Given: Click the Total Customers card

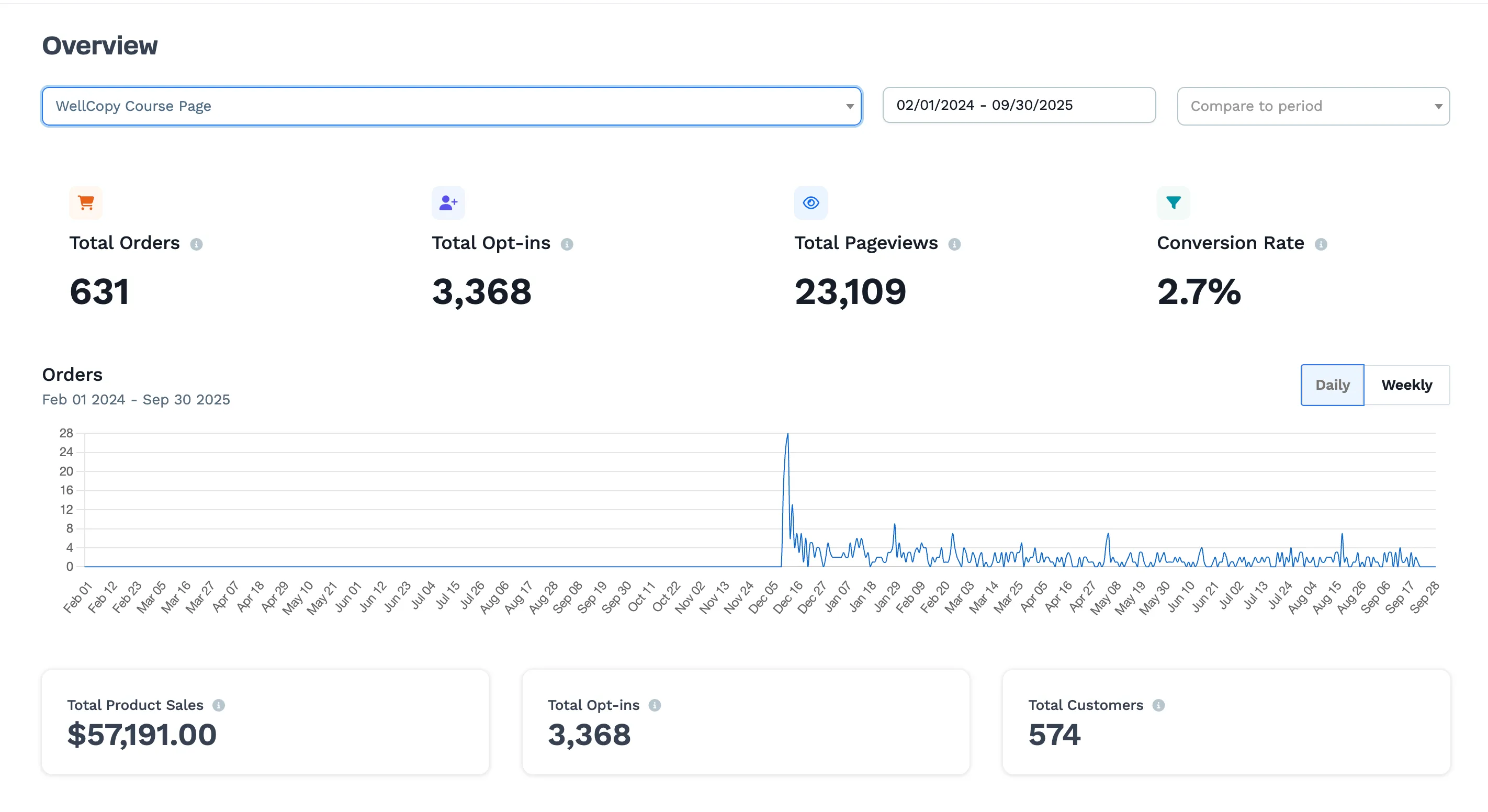Looking at the screenshot, I should pyautogui.click(x=1226, y=722).
